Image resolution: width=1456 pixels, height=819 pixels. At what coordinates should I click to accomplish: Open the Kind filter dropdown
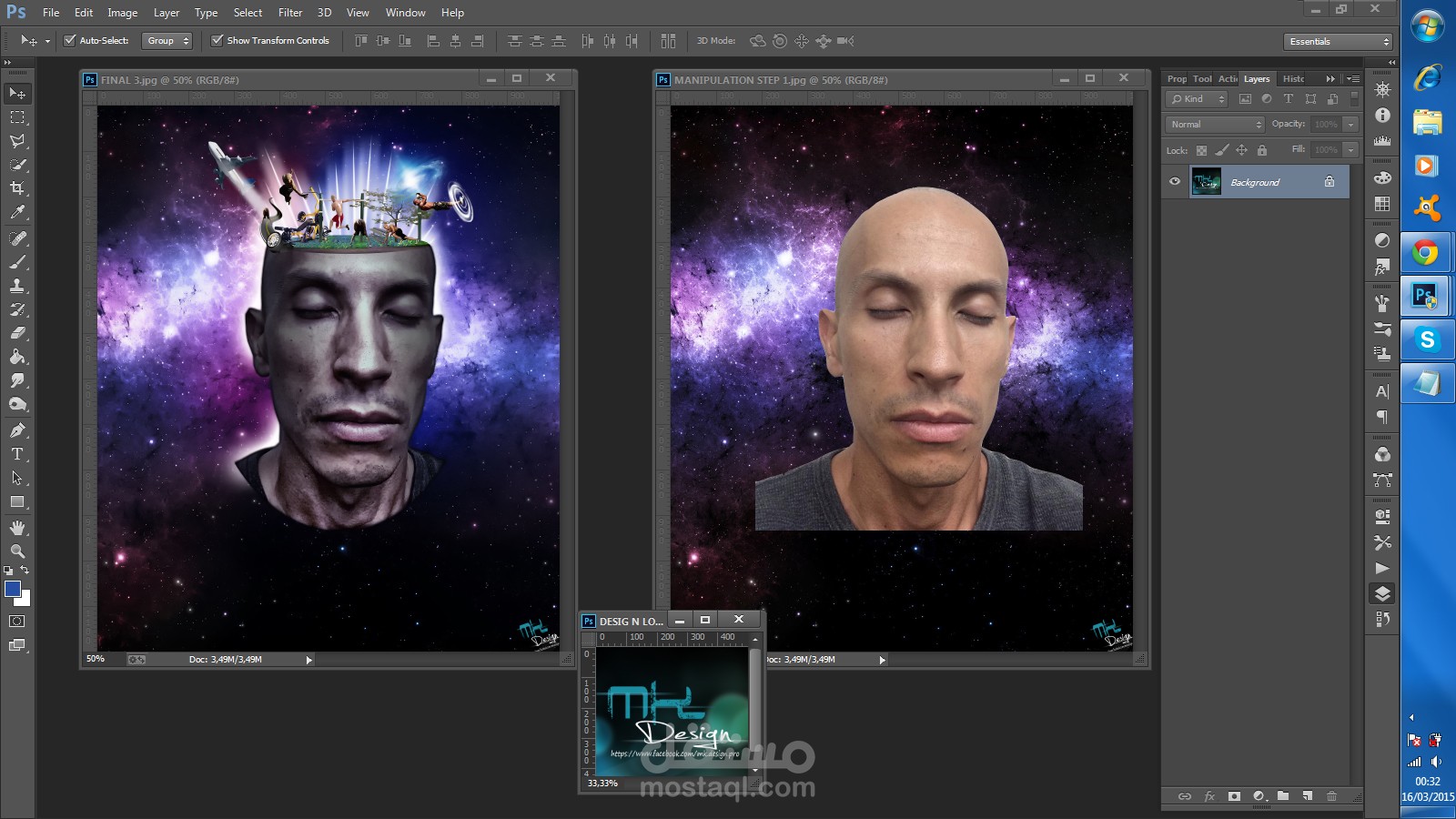(x=1197, y=99)
